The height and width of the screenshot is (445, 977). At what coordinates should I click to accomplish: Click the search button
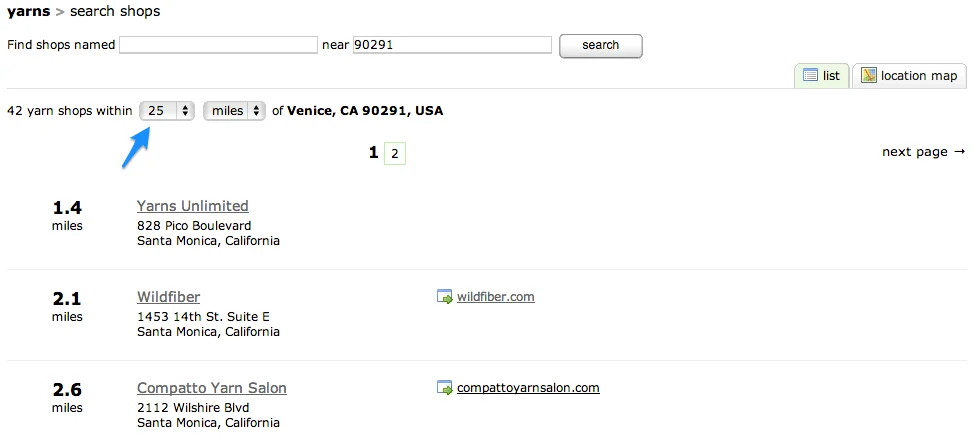click(601, 45)
